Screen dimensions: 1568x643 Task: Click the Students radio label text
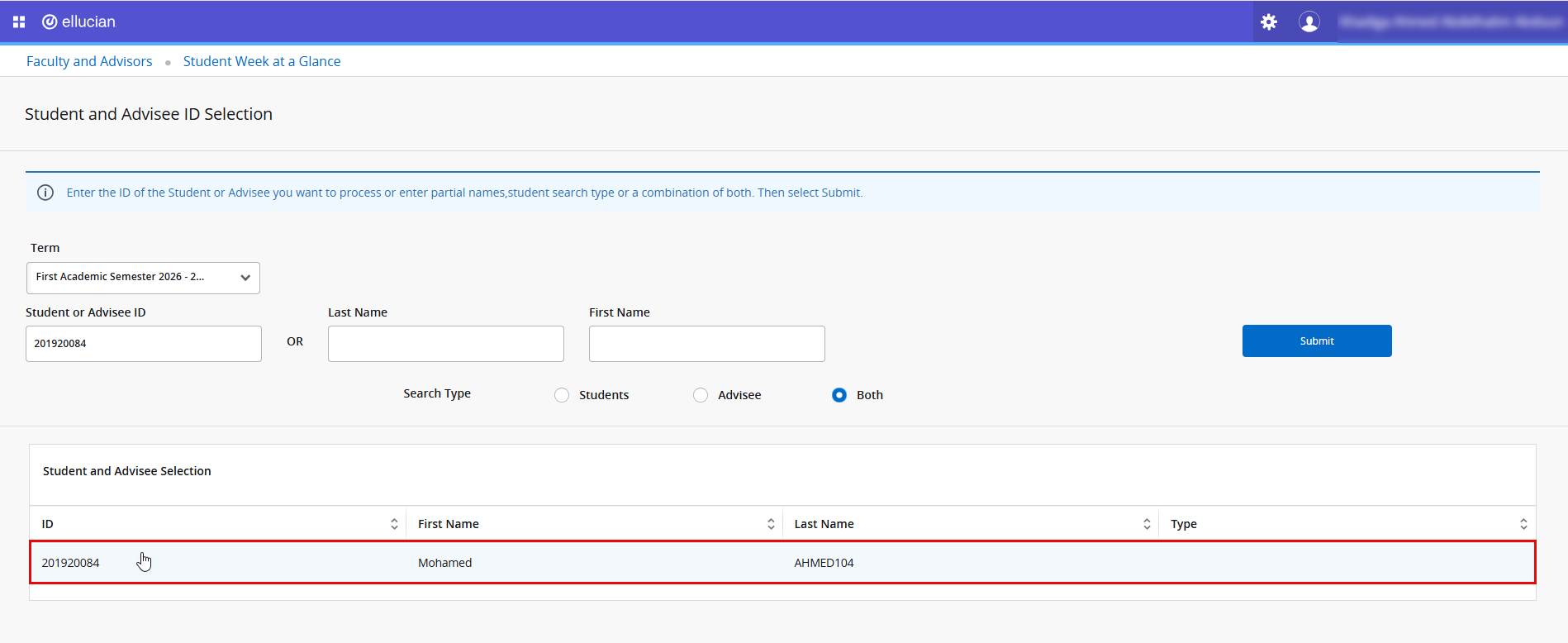(604, 395)
